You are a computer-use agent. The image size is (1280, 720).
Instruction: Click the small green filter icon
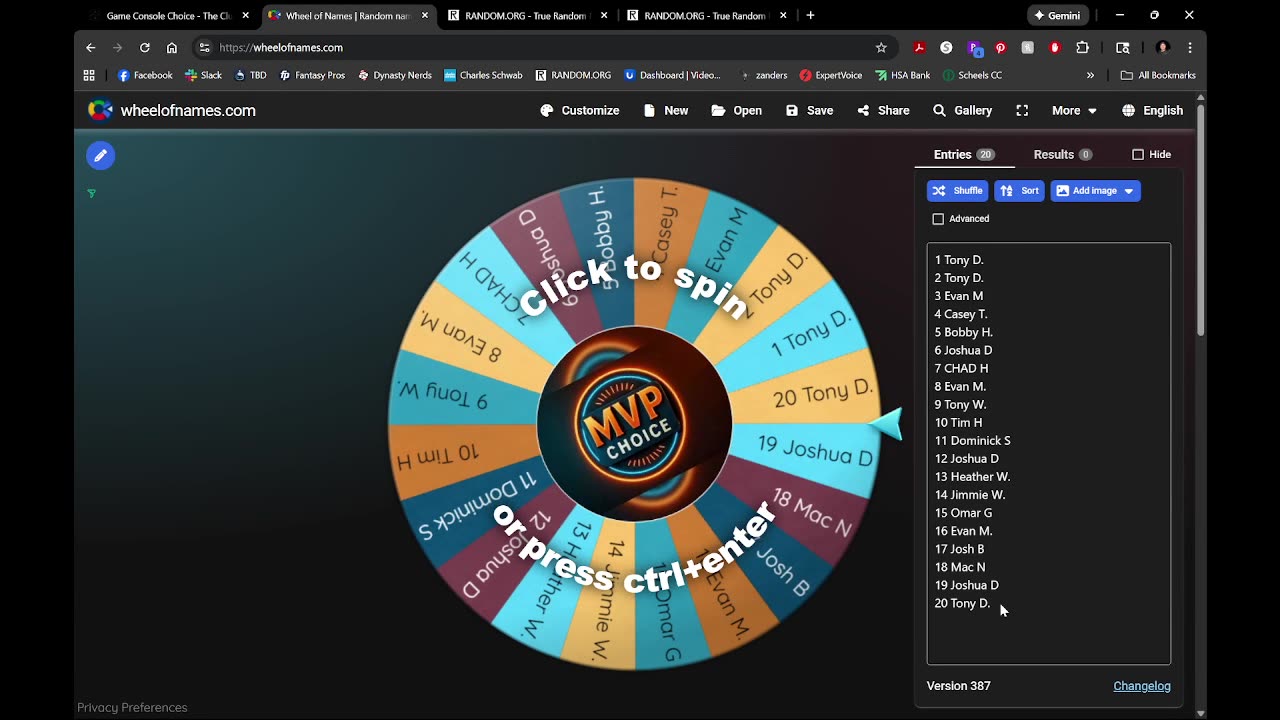pyautogui.click(x=91, y=193)
